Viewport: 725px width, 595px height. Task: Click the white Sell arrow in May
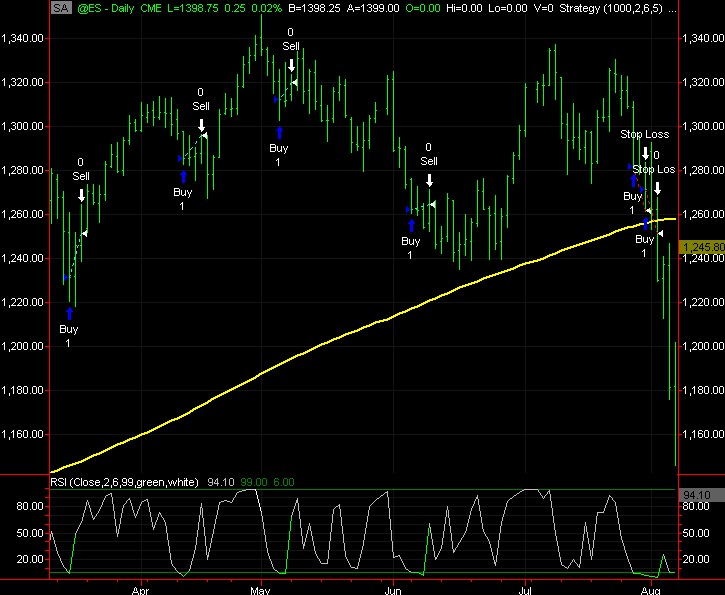(x=291, y=65)
